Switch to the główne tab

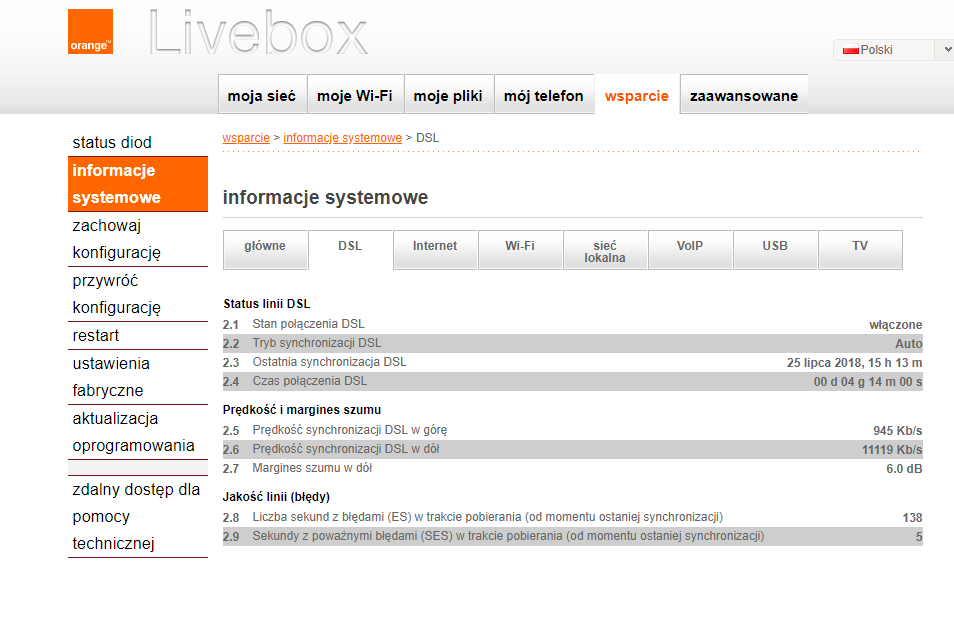click(265, 247)
